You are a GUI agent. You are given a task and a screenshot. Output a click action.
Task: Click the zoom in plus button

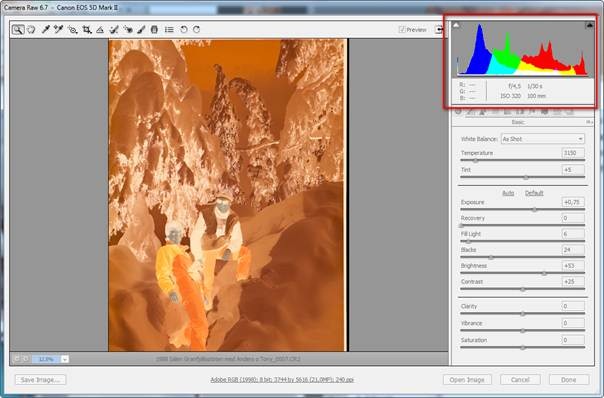[x=25, y=359]
